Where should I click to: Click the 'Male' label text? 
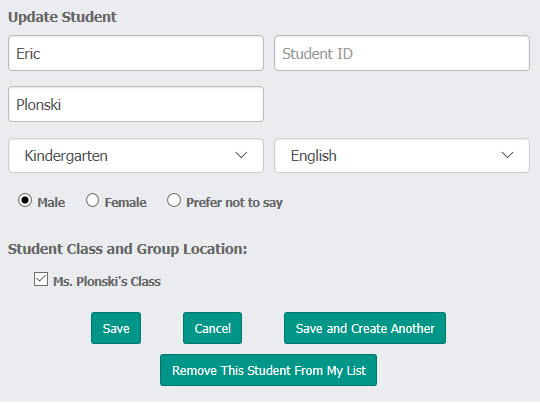tap(51, 203)
